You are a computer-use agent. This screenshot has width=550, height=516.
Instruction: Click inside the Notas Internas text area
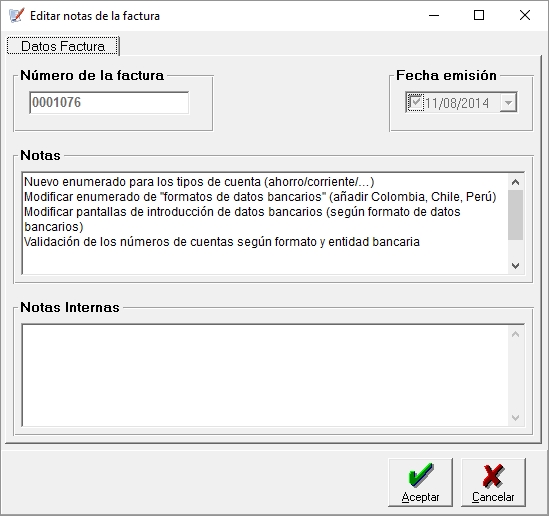[266, 375]
